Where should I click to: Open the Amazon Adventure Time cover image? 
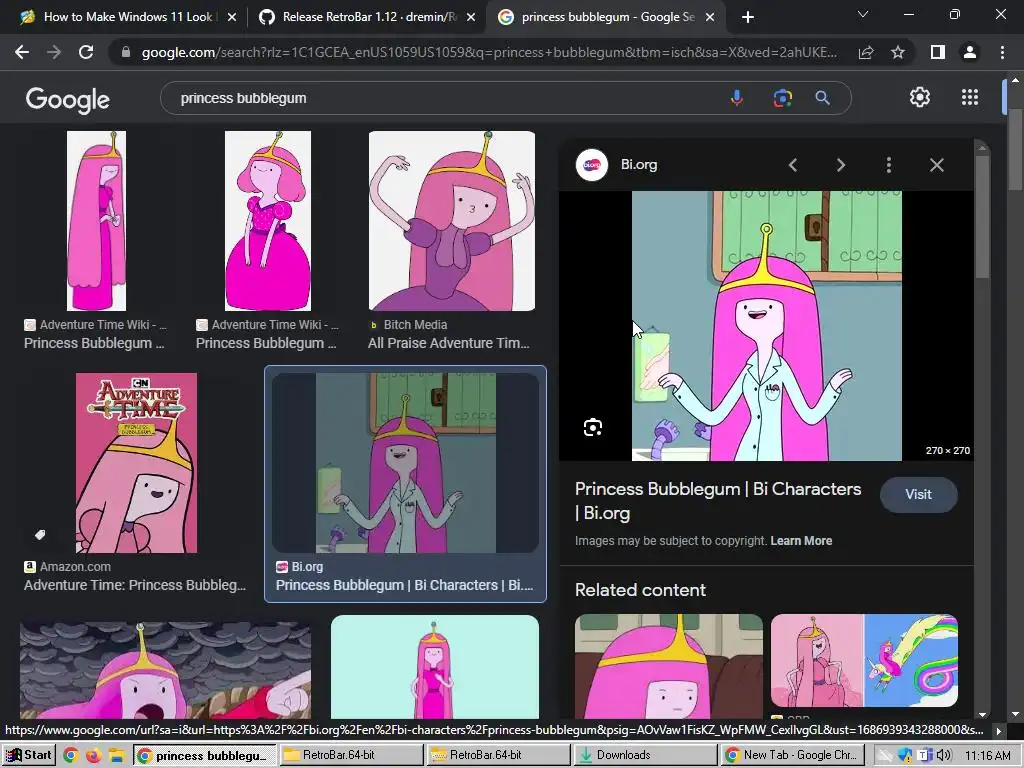(x=136, y=463)
